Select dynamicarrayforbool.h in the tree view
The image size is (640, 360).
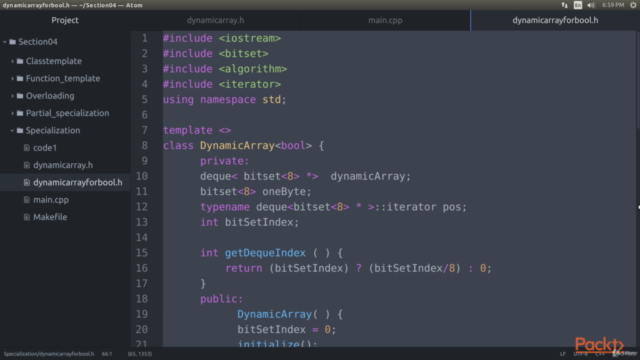click(78, 182)
